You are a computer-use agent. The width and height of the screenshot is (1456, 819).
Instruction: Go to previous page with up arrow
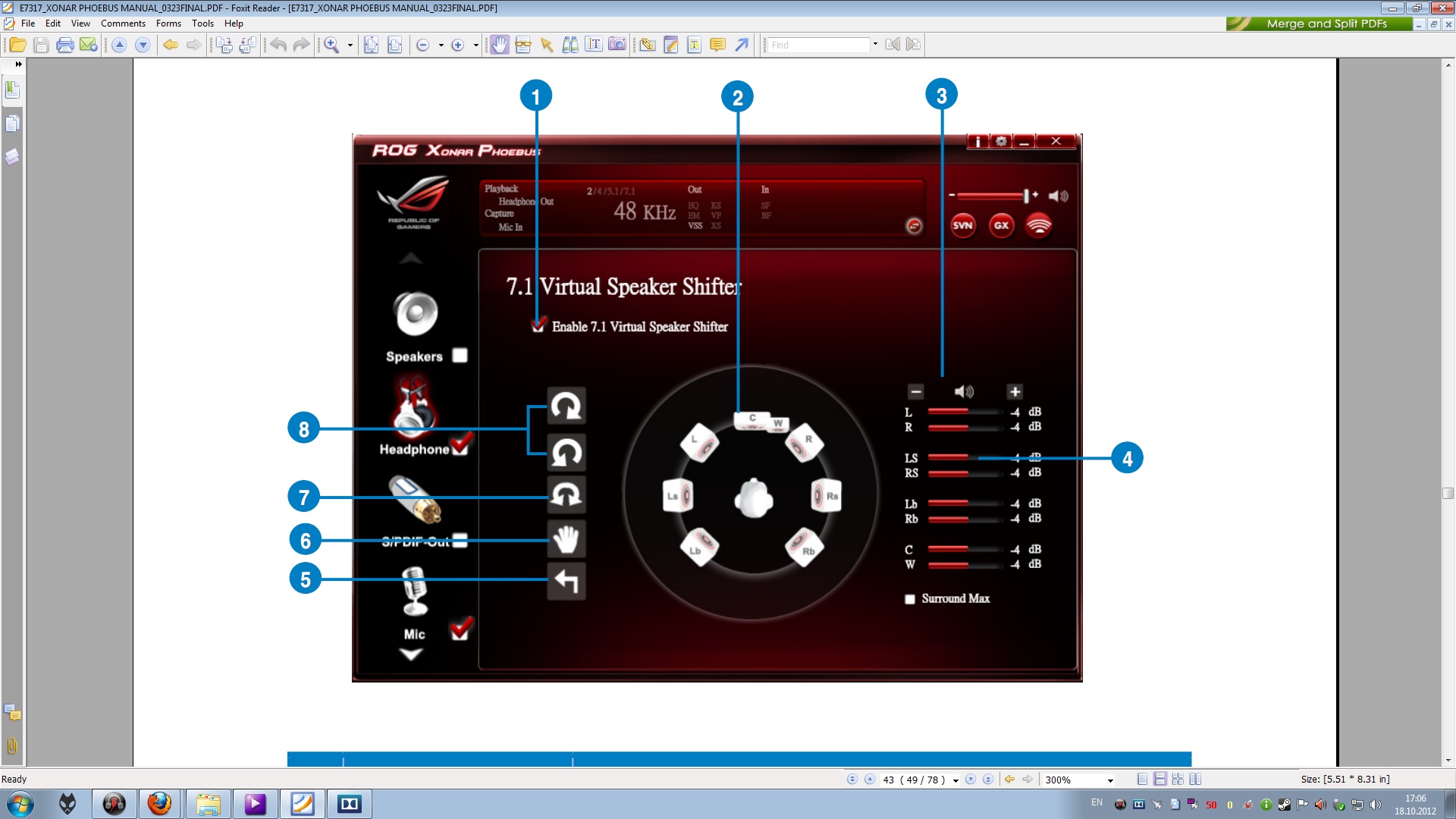click(119, 45)
